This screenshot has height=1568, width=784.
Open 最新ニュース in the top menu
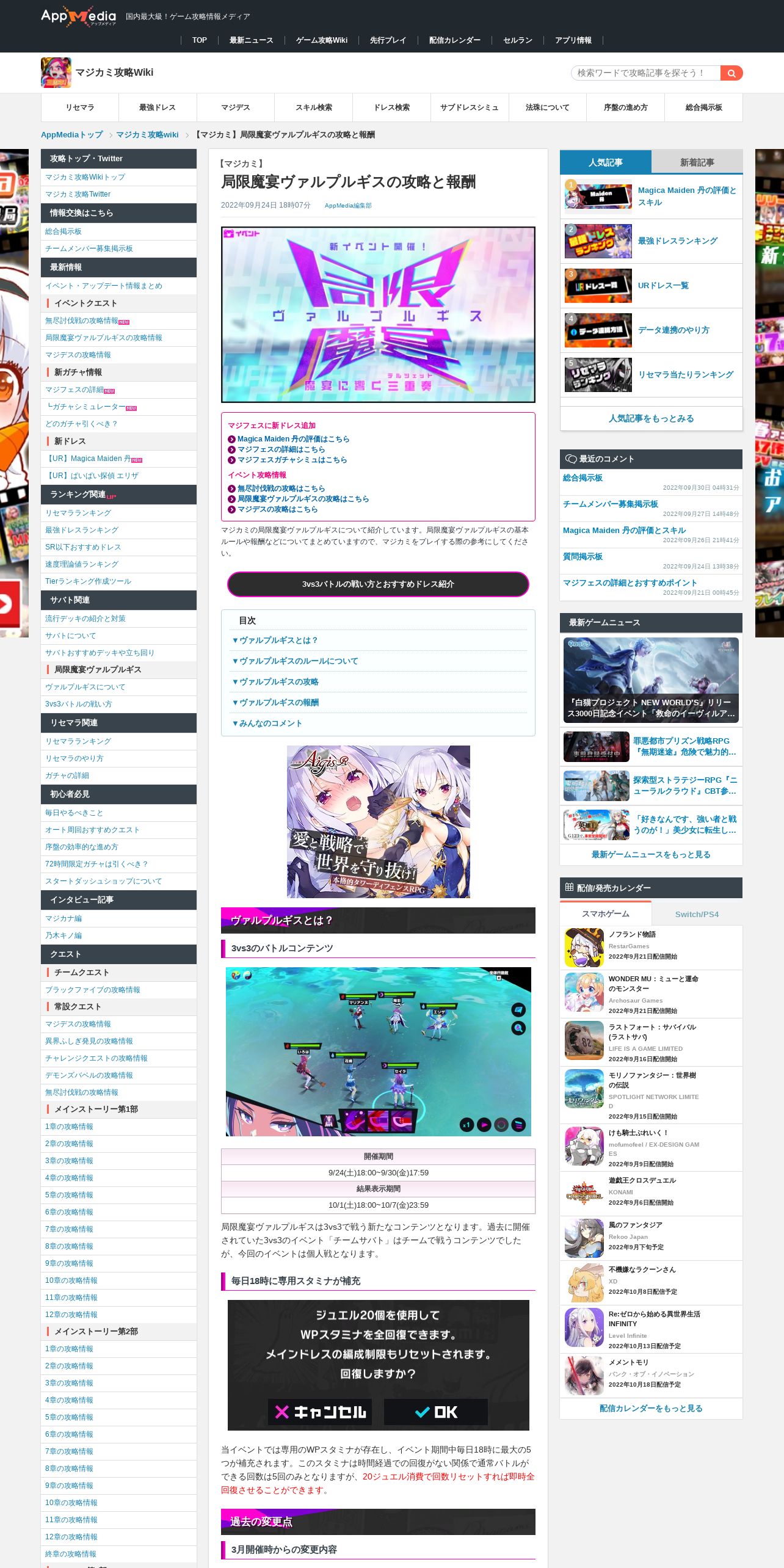click(251, 40)
